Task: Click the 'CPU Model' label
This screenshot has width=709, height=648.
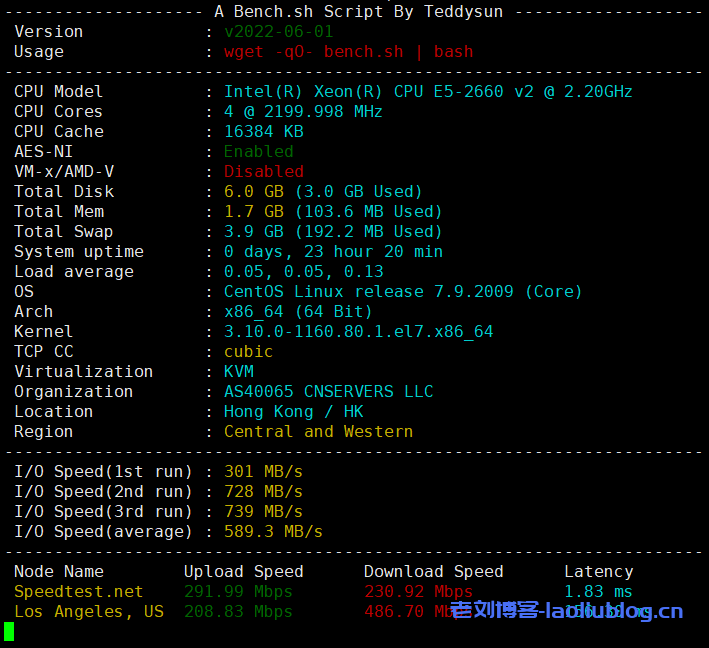Action: 59,91
